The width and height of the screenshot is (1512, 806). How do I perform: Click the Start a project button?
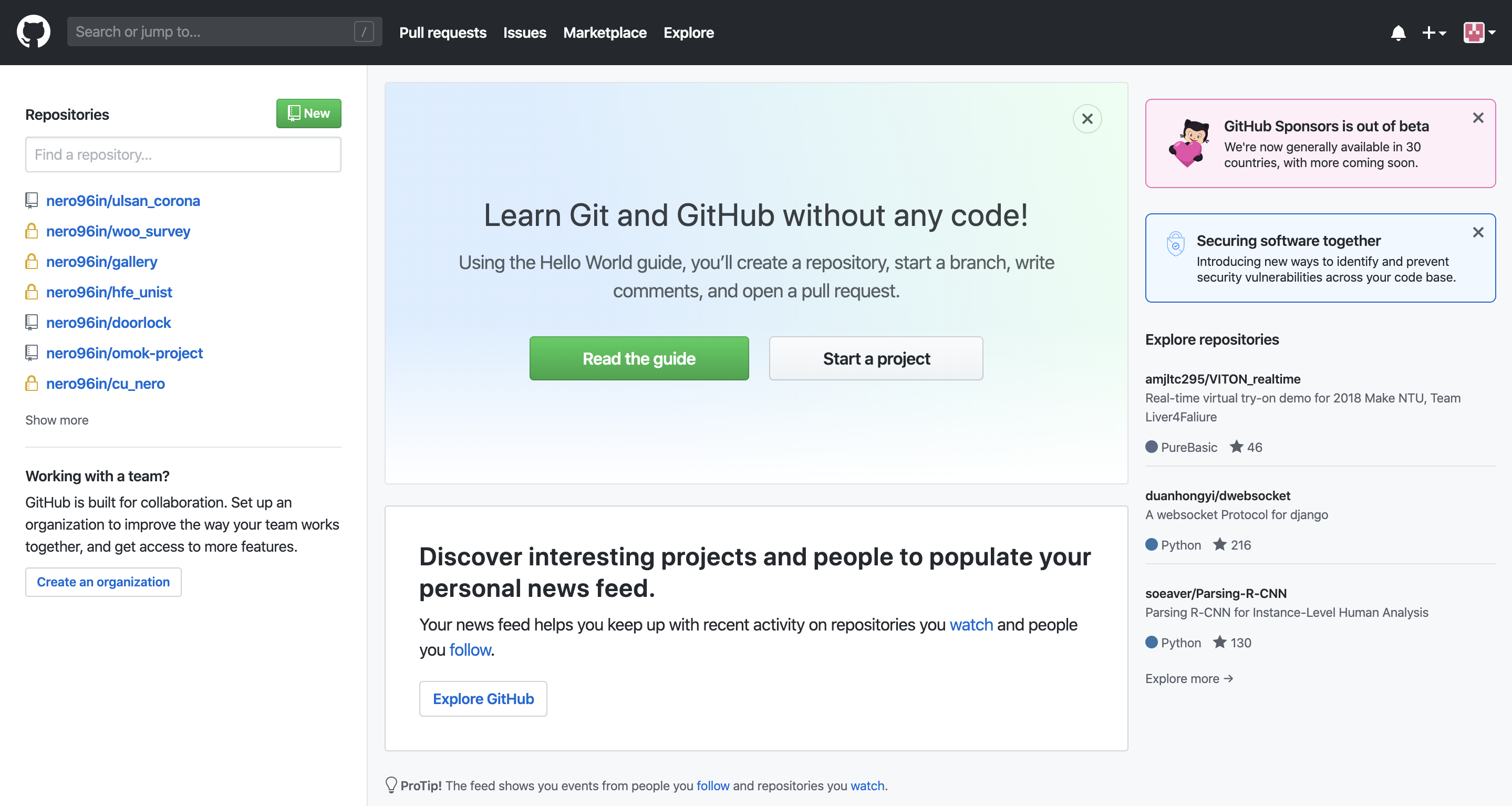(x=876, y=358)
